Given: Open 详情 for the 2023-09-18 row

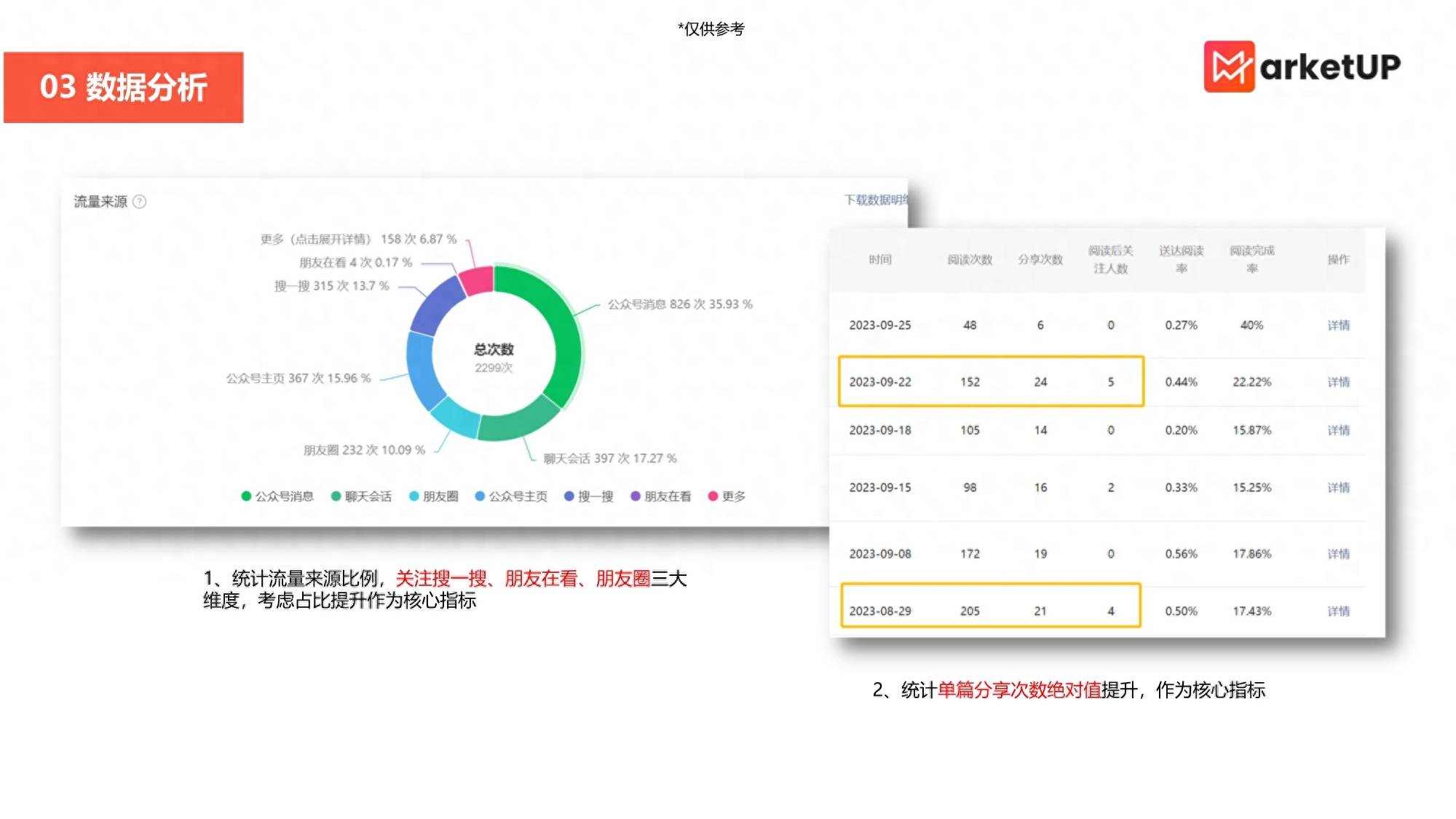Looking at the screenshot, I should click(1338, 430).
